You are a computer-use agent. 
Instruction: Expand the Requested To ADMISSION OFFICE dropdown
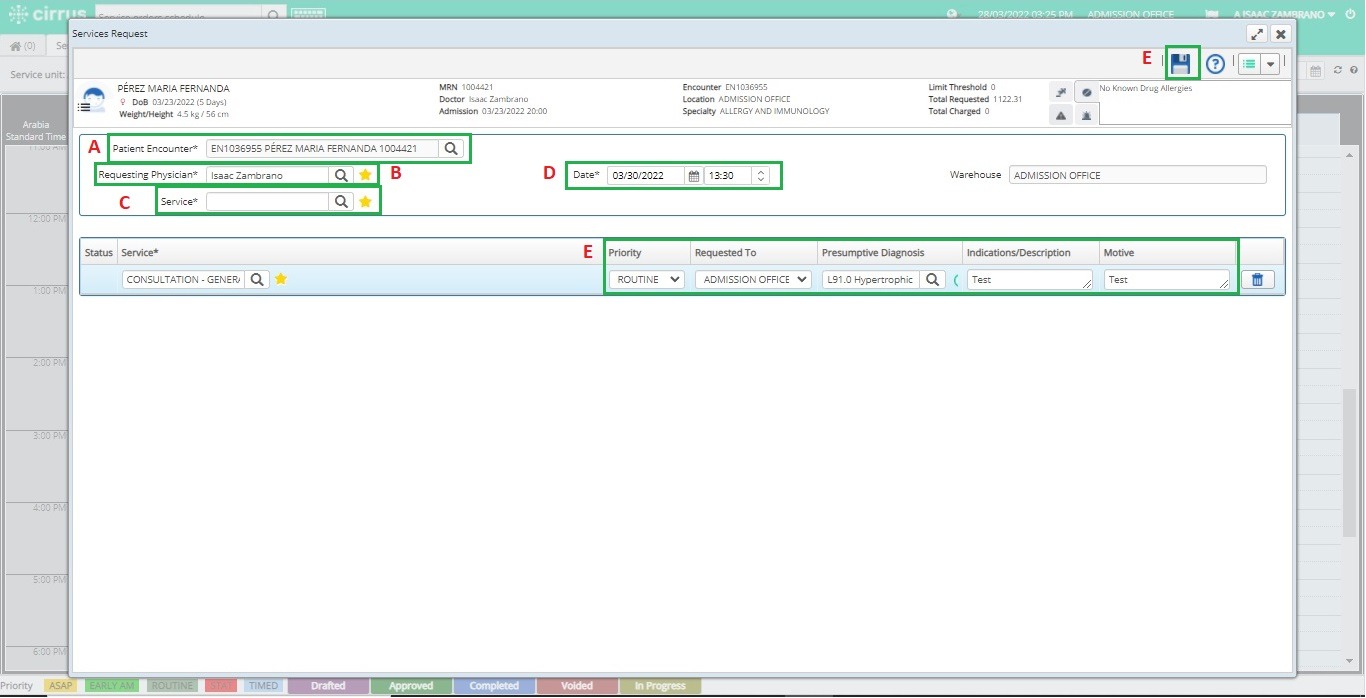pyautogui.click(x=753, y=280)
